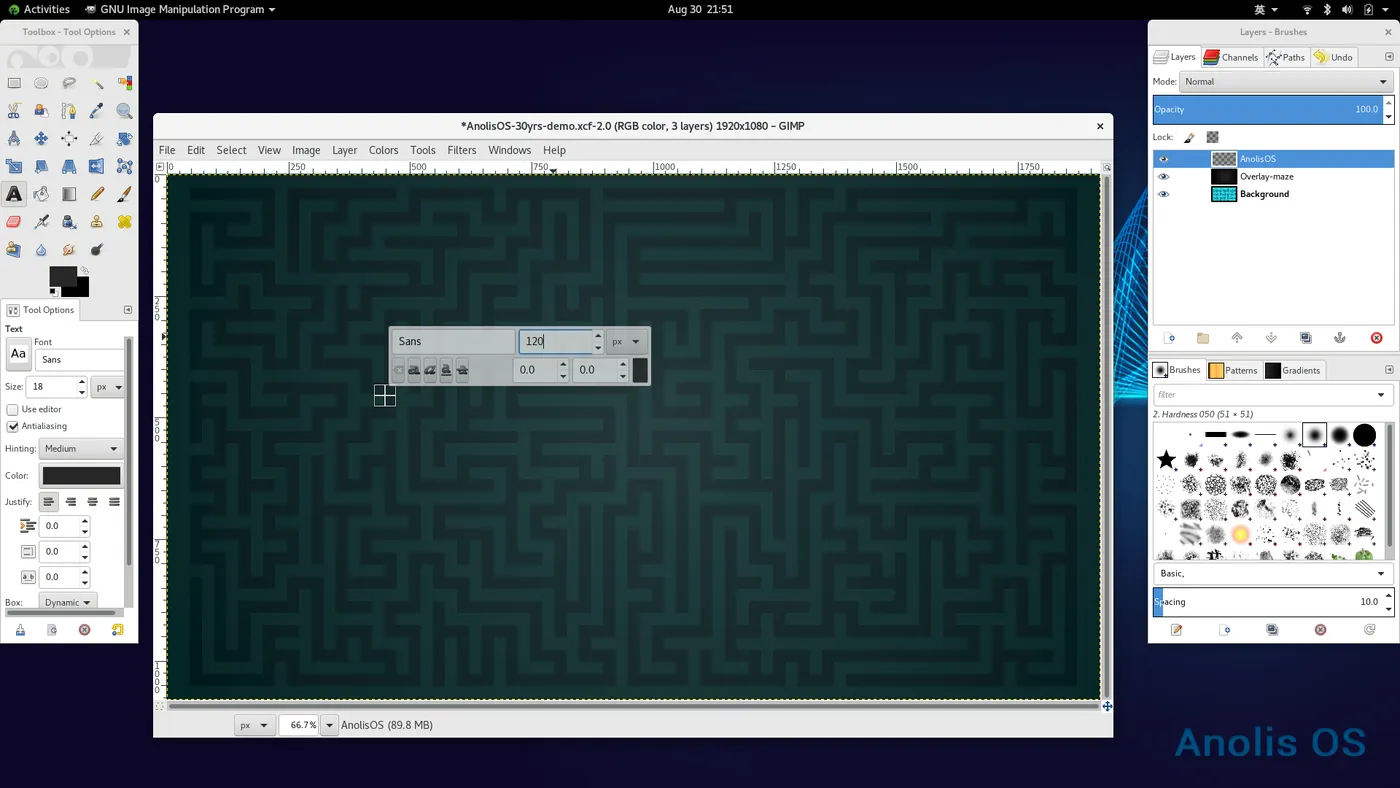The image size is (1400, 788).
Task: Select the black star brush thumbnail
Action: tap(1166, 460)
